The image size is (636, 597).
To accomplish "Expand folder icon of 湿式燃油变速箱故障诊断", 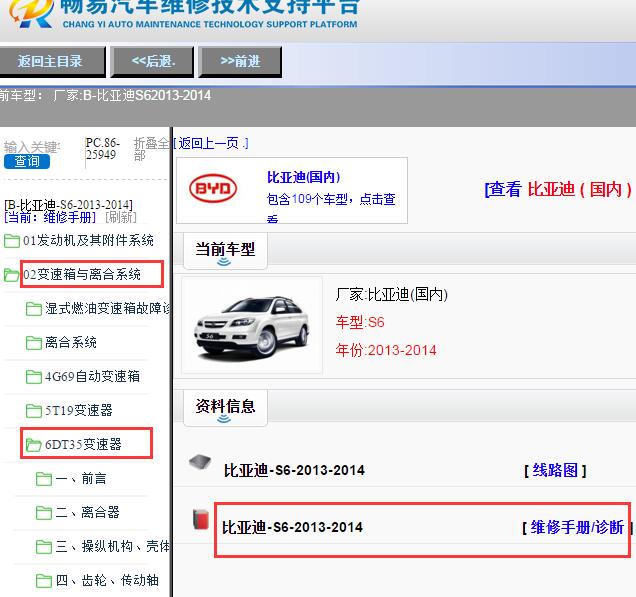I will [x=34, y=309].
